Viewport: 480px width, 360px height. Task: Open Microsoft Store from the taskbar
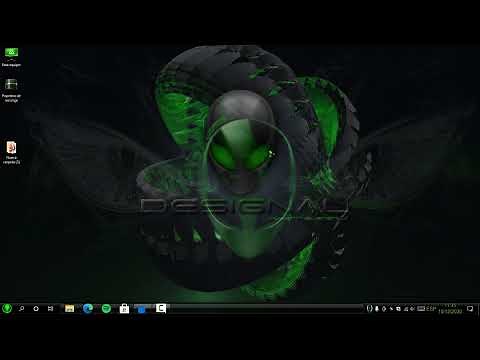pos(124,309)
